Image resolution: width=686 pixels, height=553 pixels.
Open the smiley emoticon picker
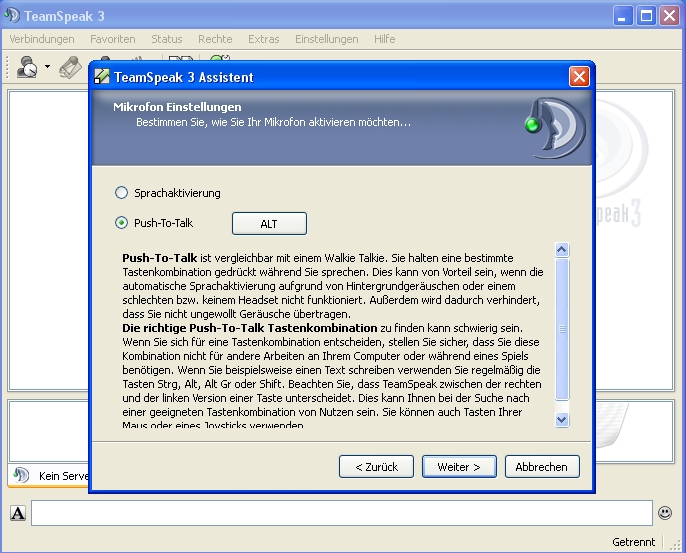tap(665, 512)
